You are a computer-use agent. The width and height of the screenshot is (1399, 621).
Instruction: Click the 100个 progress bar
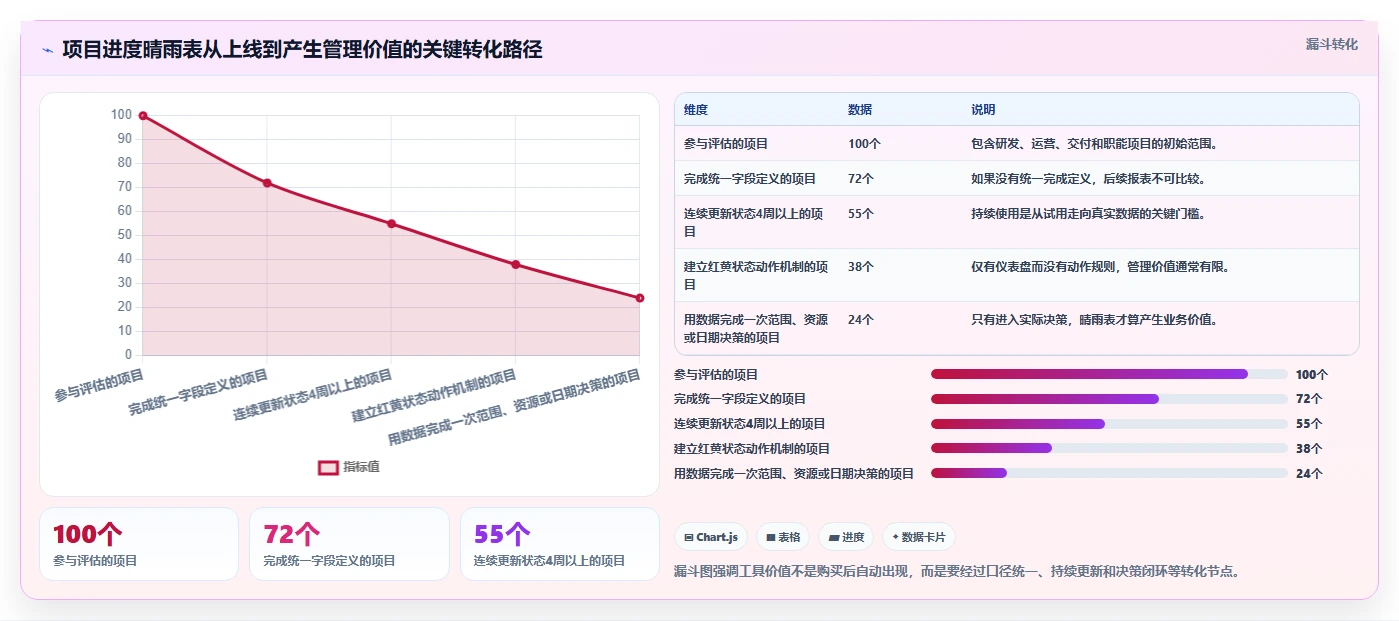pyautogui.click(x=1109, y=374)
